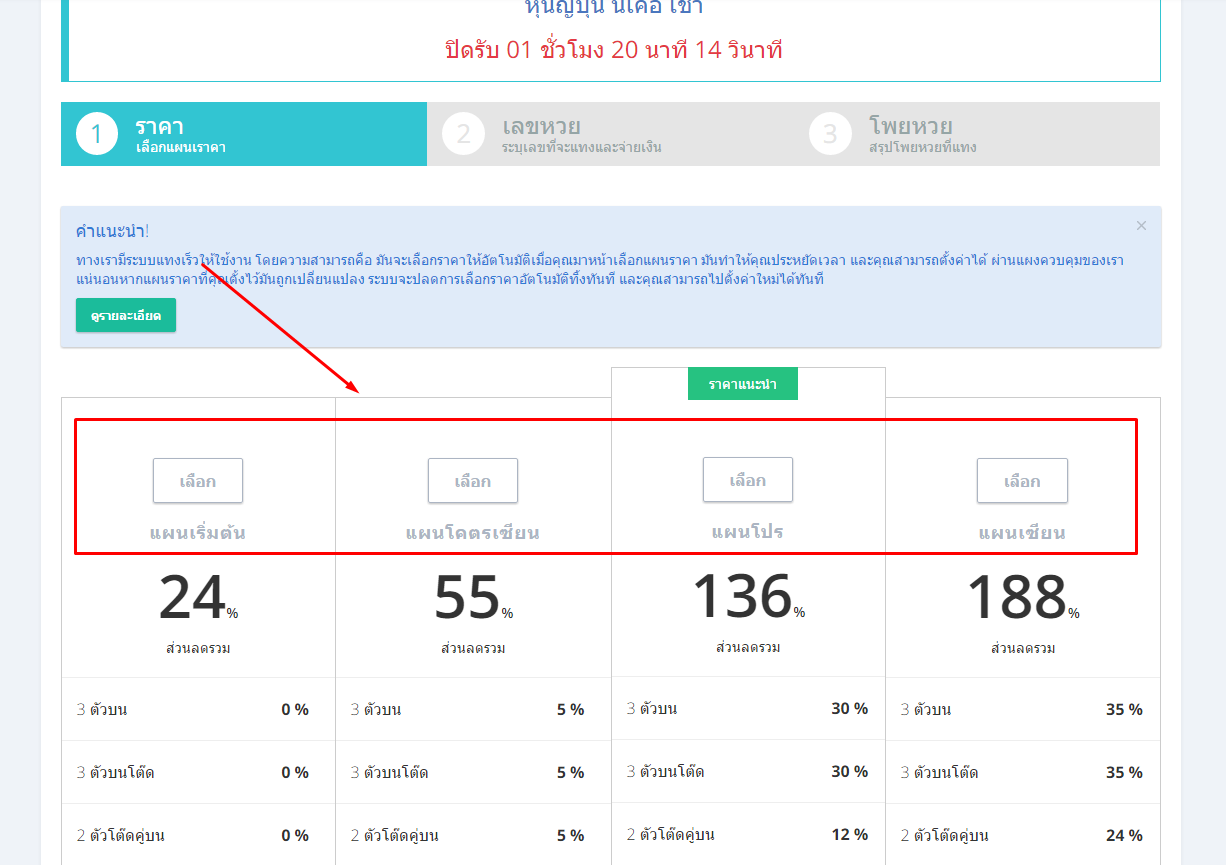This screenshot has width=1226, height=865.
Task: Click the step 1 number circle
Action: pos(97,134)
